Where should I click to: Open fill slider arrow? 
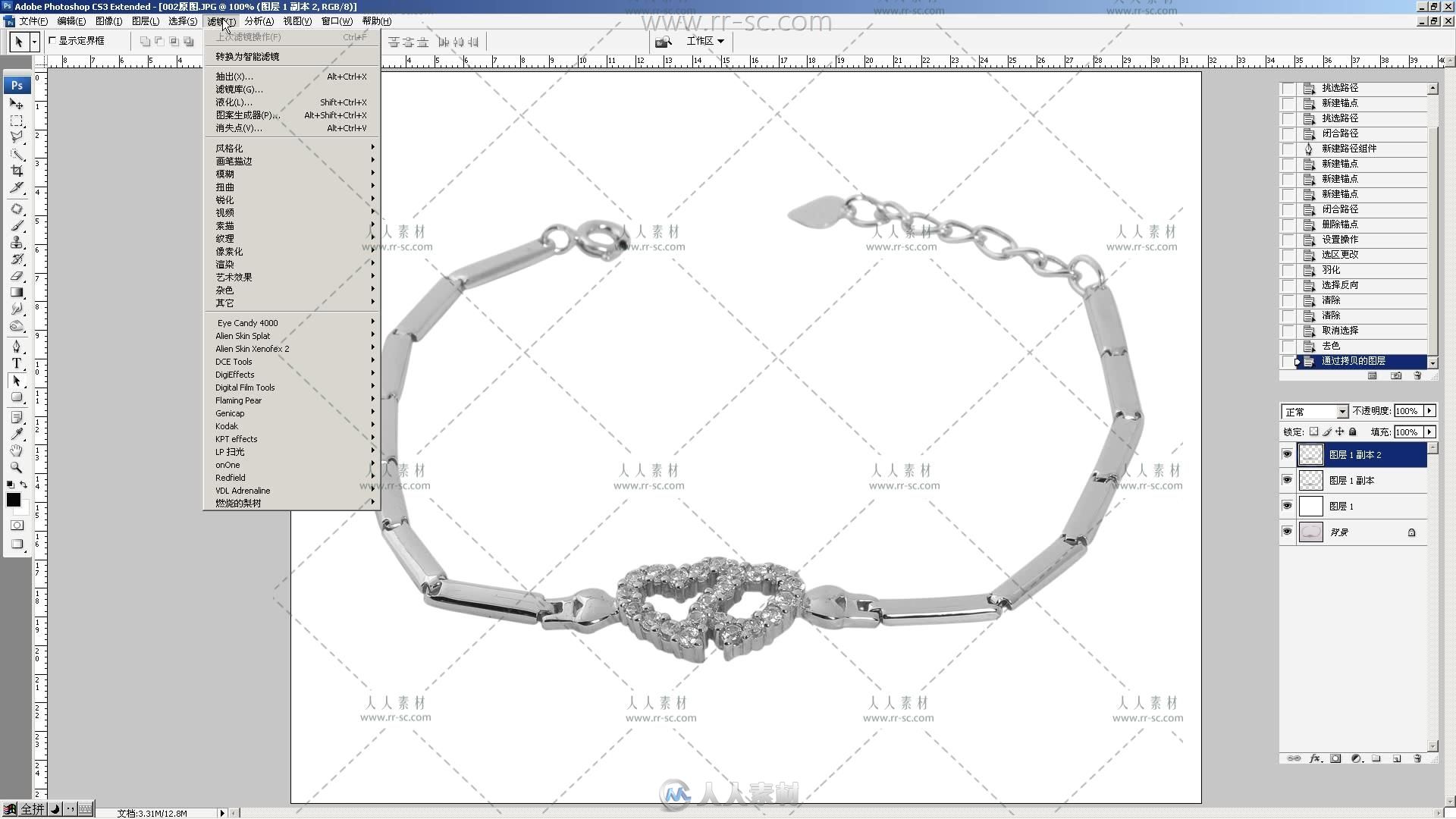point(1429,431)
